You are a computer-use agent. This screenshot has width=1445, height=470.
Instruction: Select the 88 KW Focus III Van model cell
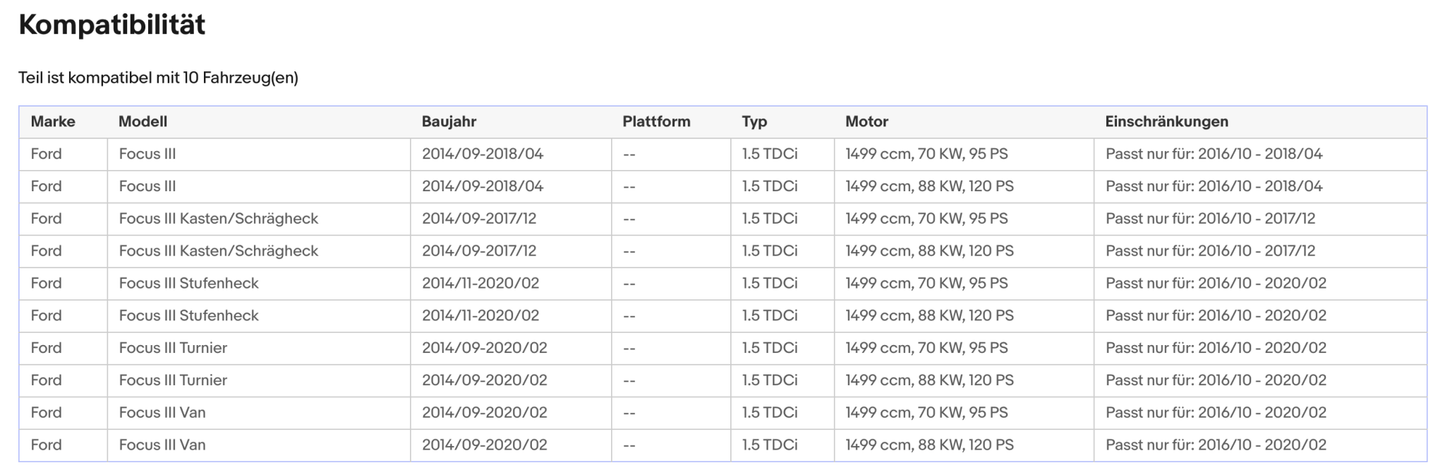click(162, 445)
